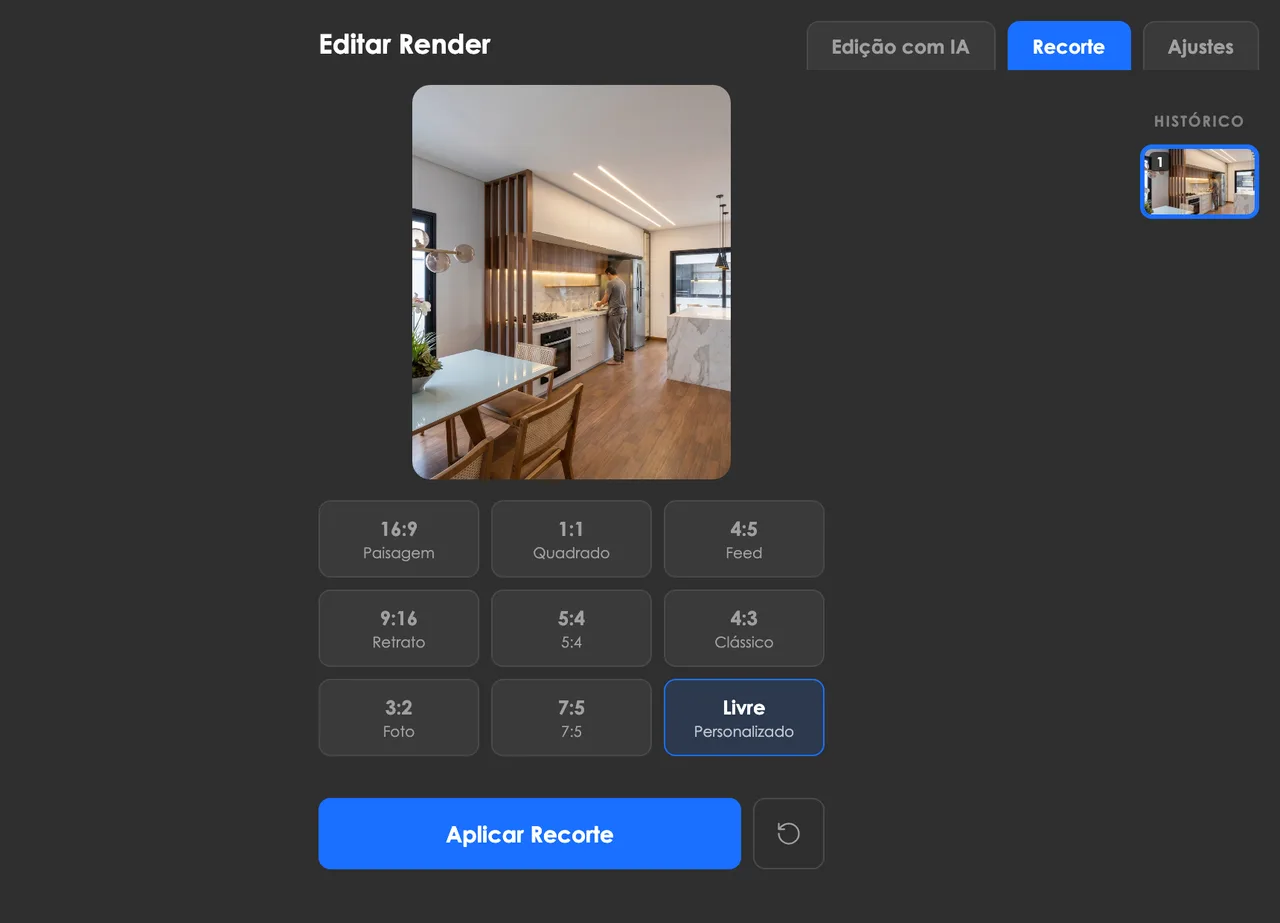Click the number 1 badge on history thumbnail
Image resolution: width=1280 pixels, height=923 pixels.
point(1158,162)
